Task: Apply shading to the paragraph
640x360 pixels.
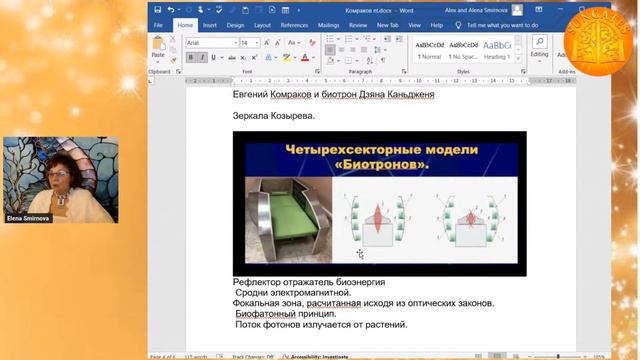Action: [330, 60]
